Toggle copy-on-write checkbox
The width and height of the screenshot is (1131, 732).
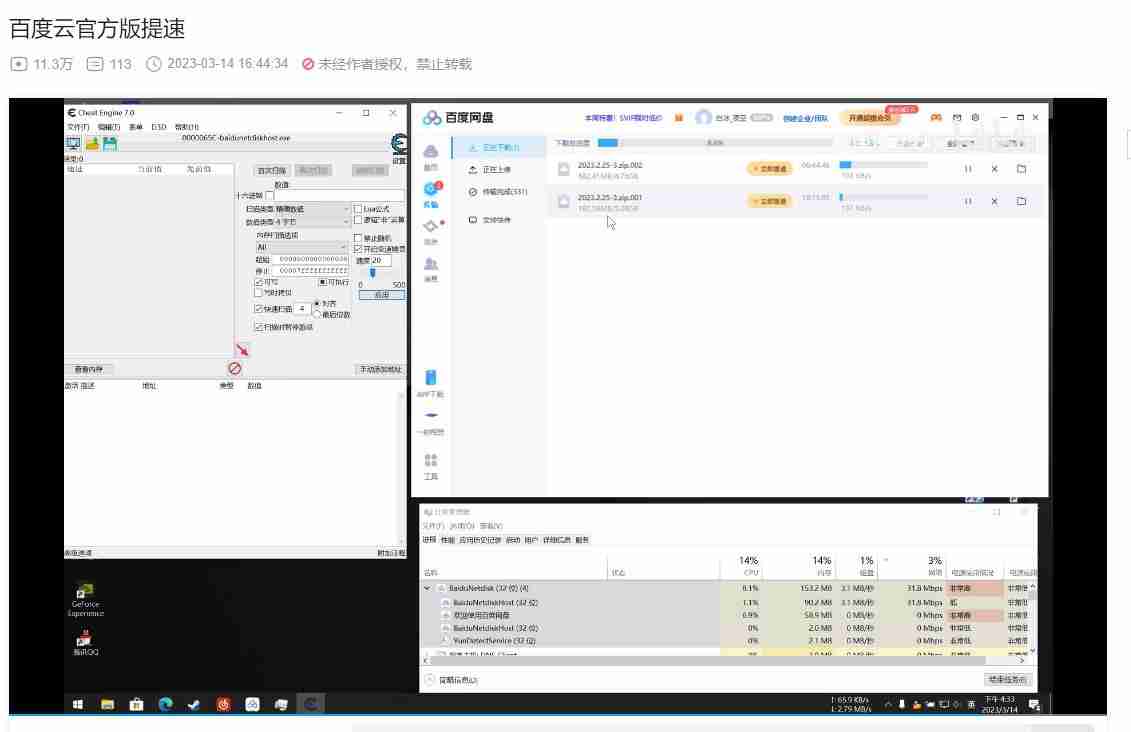click(x=259, y=293)
